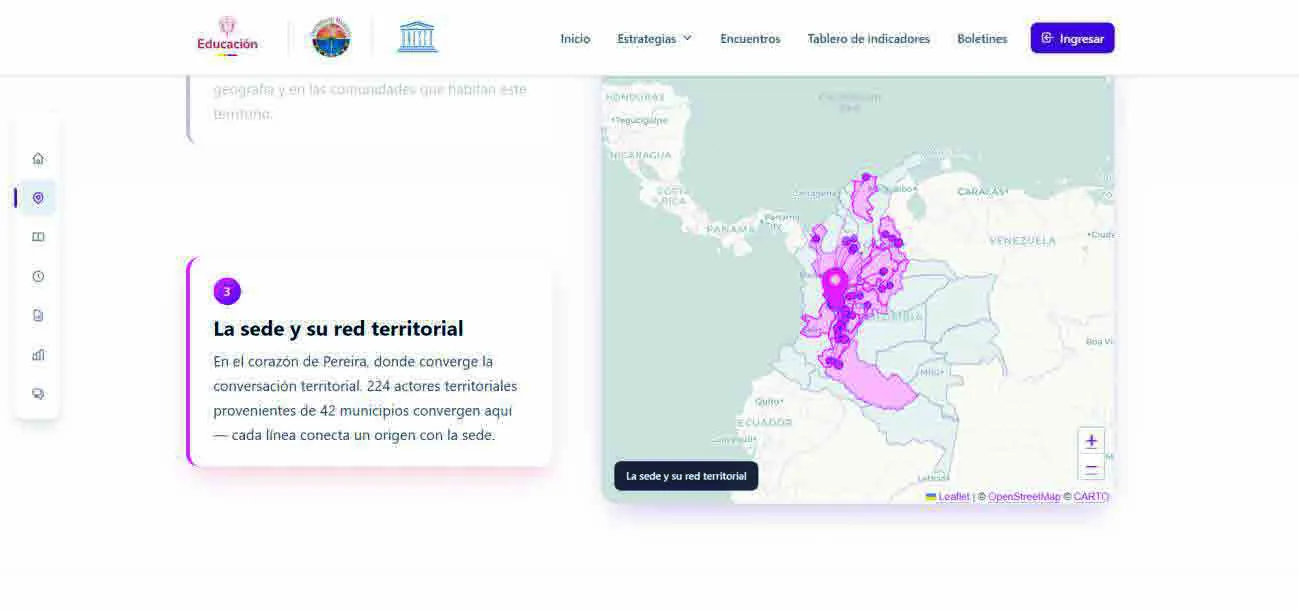Open Tablero de indicadores in the navigation

pyautogui.click(x=868, y=38)
